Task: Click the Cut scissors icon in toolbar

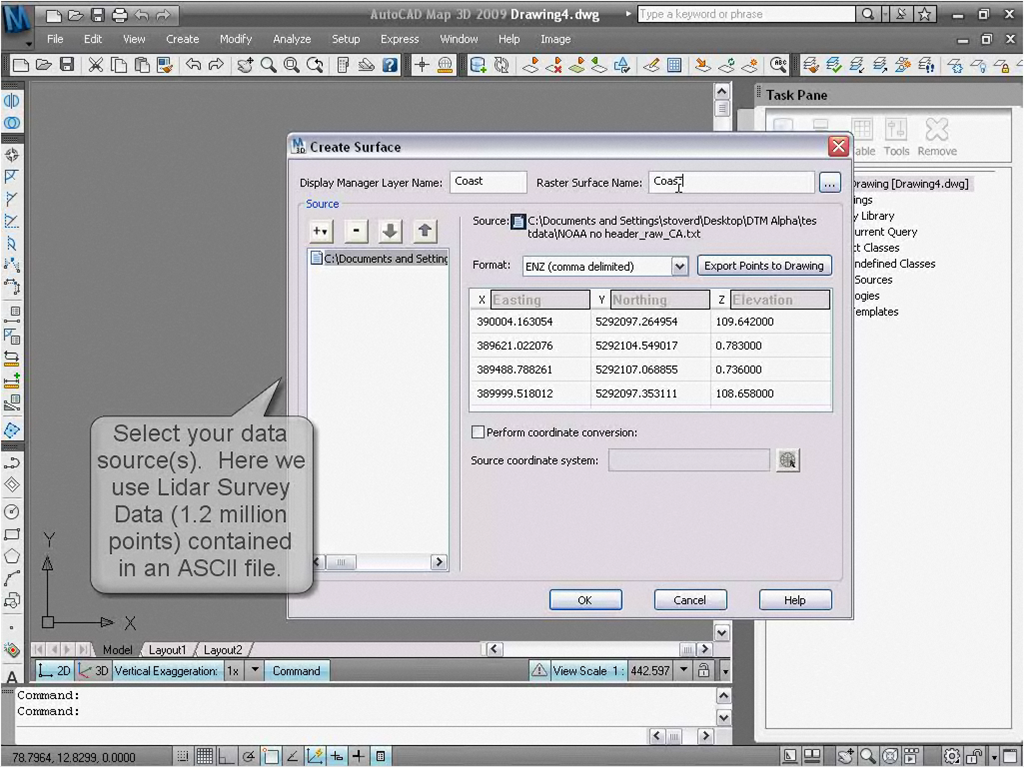Action: tap(95, 65)
